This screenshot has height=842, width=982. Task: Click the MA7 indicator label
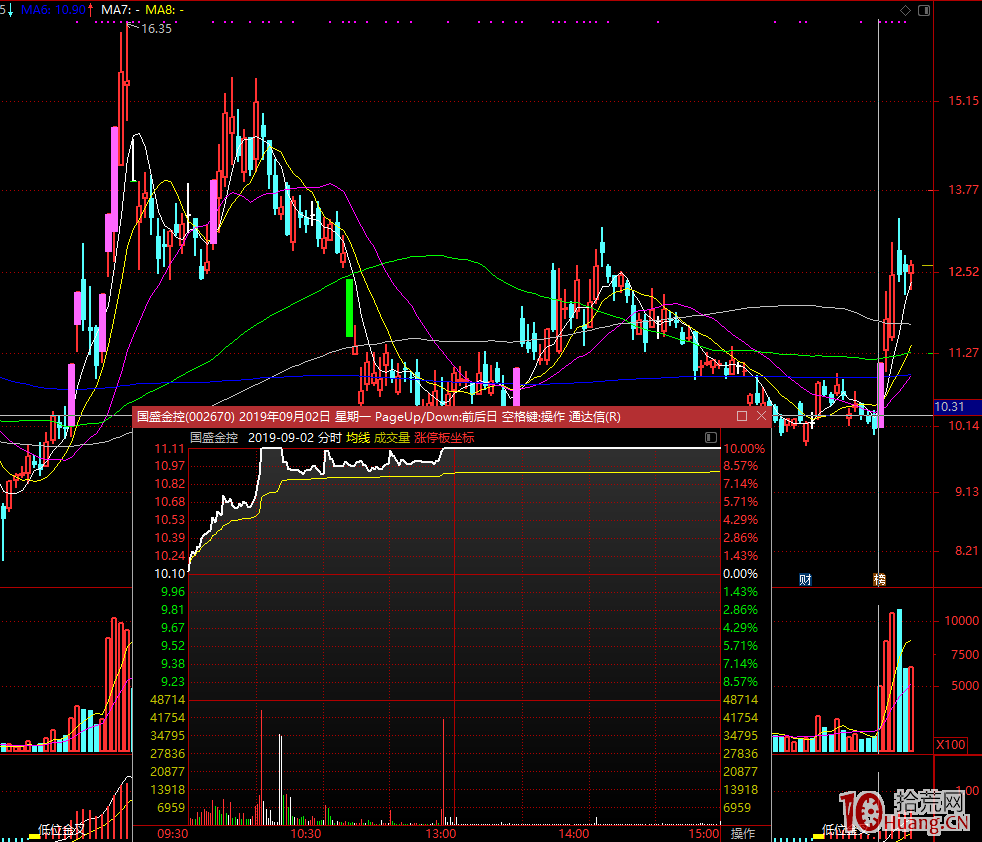coord(120,10)
